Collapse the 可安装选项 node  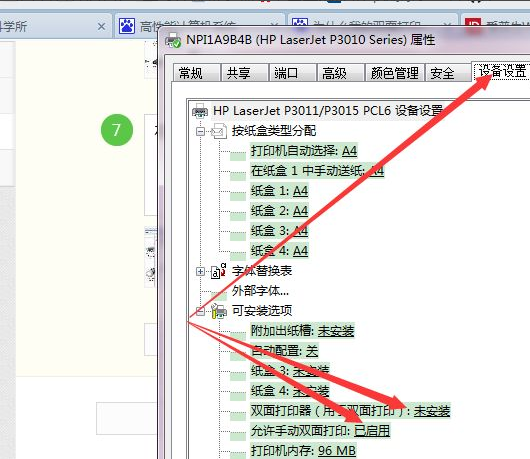click(200, 311)
